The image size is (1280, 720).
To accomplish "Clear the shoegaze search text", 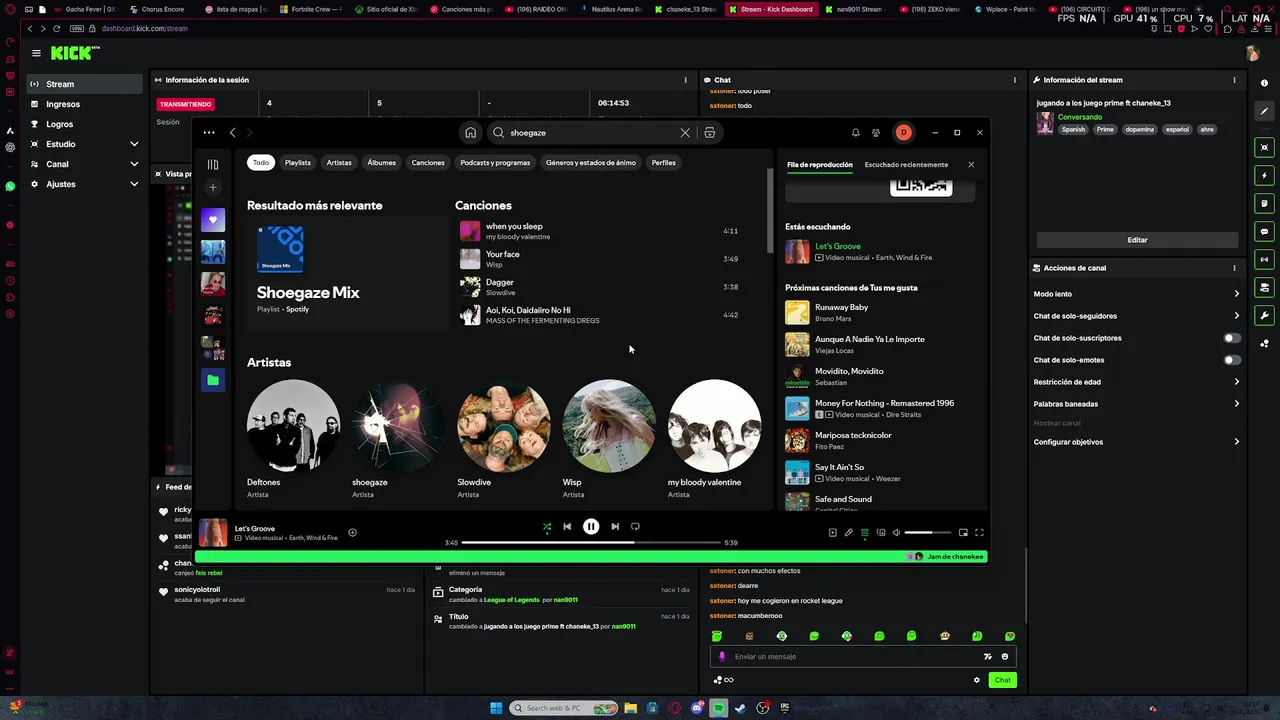I will [x=685, y=132].
